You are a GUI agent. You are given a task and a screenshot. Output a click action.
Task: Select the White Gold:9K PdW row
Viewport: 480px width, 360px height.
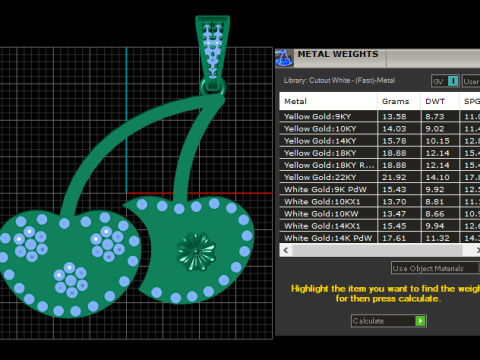point(380,189)
